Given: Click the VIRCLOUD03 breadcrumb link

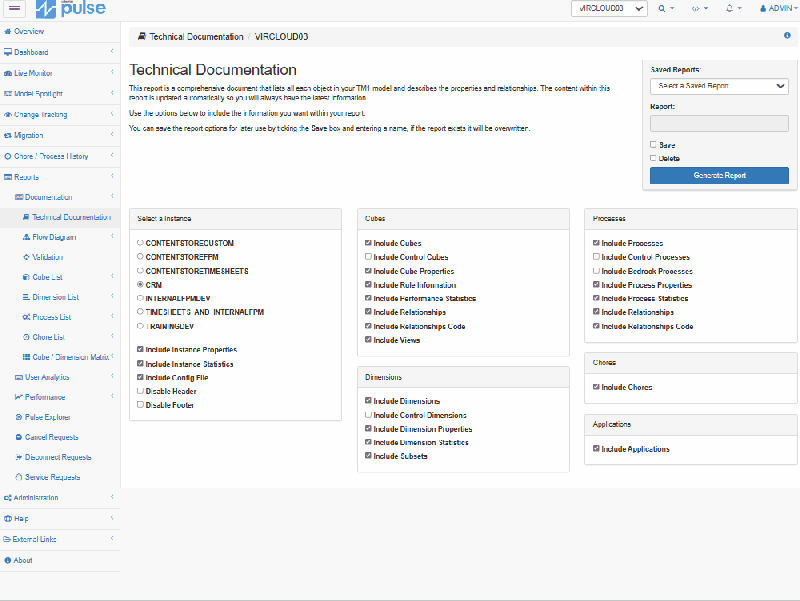Looking at the screenshot, I should pyautogui.click(x=281, y=37).
